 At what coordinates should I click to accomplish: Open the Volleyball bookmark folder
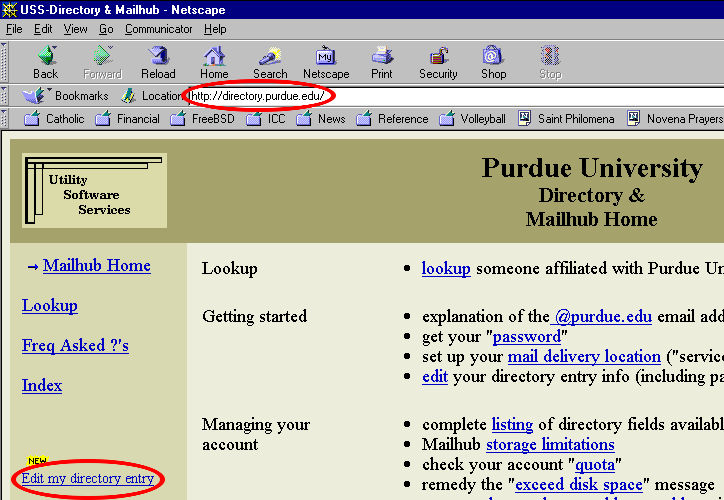tap(472, 119)
